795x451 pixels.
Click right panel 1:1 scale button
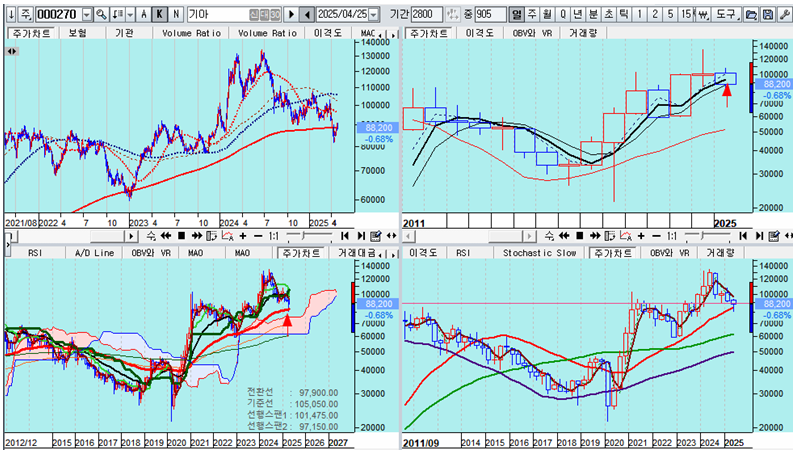coord(672,236)
